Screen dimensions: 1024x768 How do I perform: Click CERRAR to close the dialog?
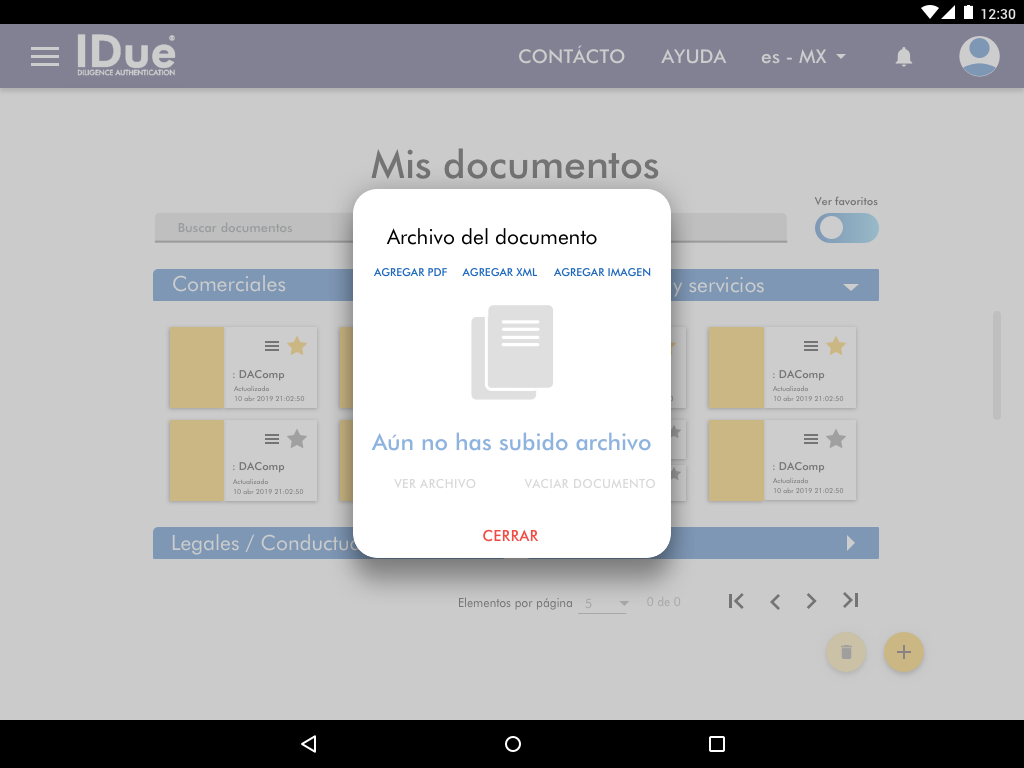point(511,536)
